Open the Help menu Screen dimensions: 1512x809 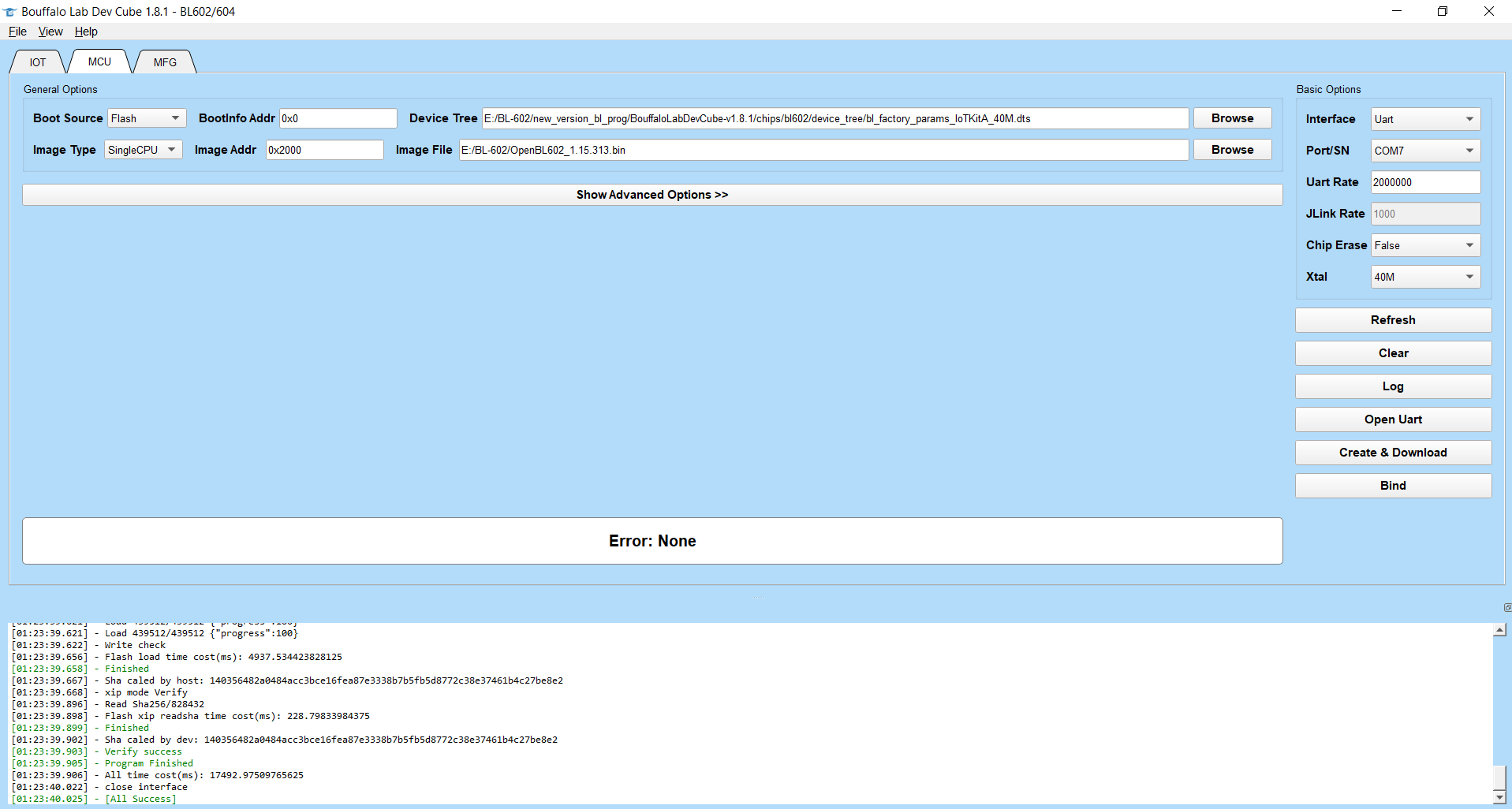click(x=86, y=32)
